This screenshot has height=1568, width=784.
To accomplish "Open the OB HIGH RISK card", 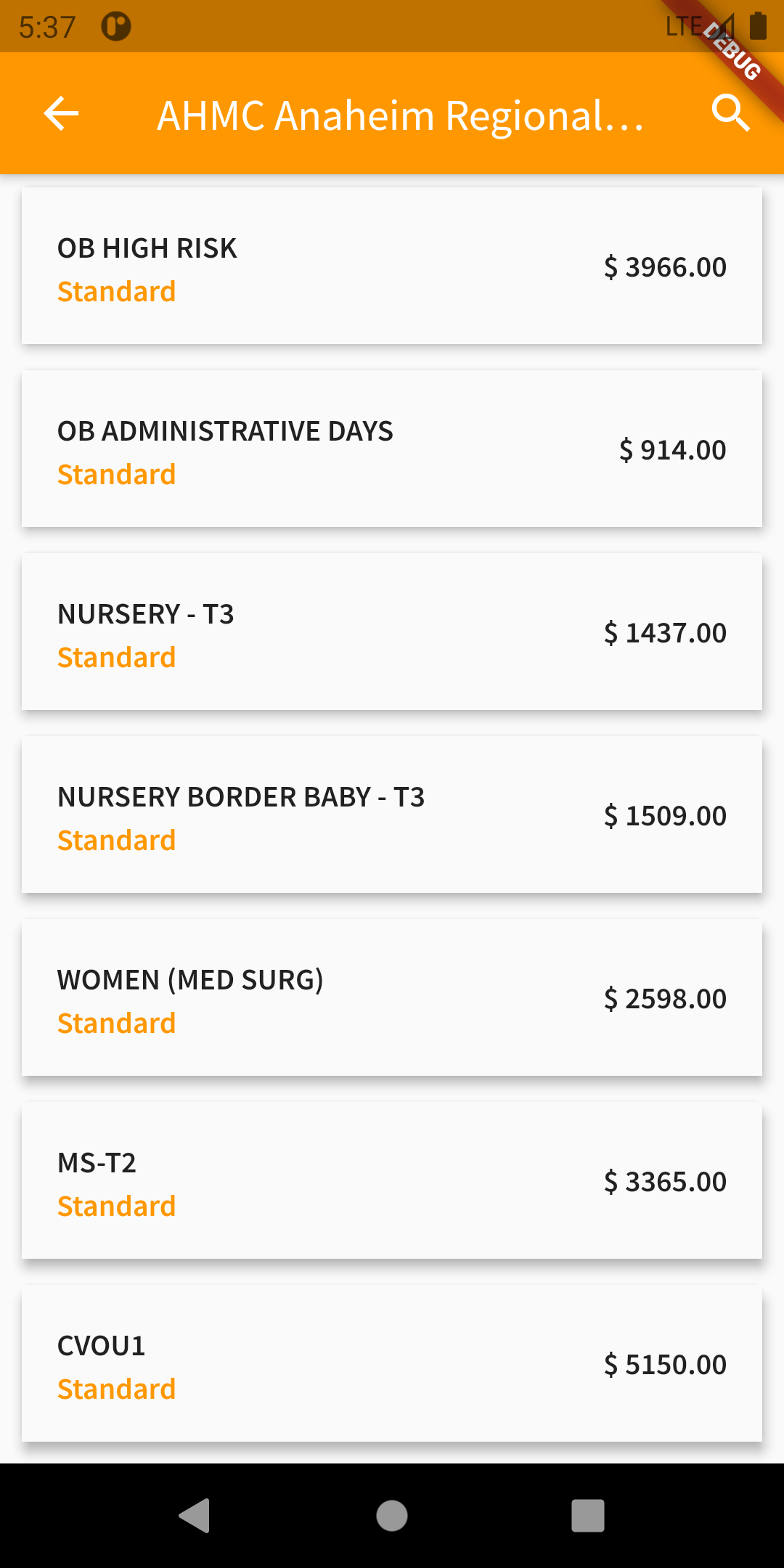I will [392, 266].
